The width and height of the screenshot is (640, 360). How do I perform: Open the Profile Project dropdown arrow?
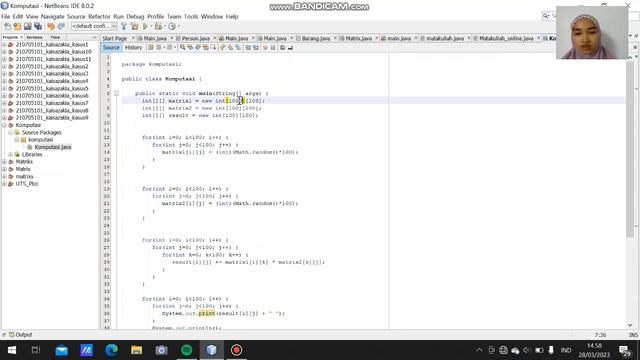click(x=178, y=27)
